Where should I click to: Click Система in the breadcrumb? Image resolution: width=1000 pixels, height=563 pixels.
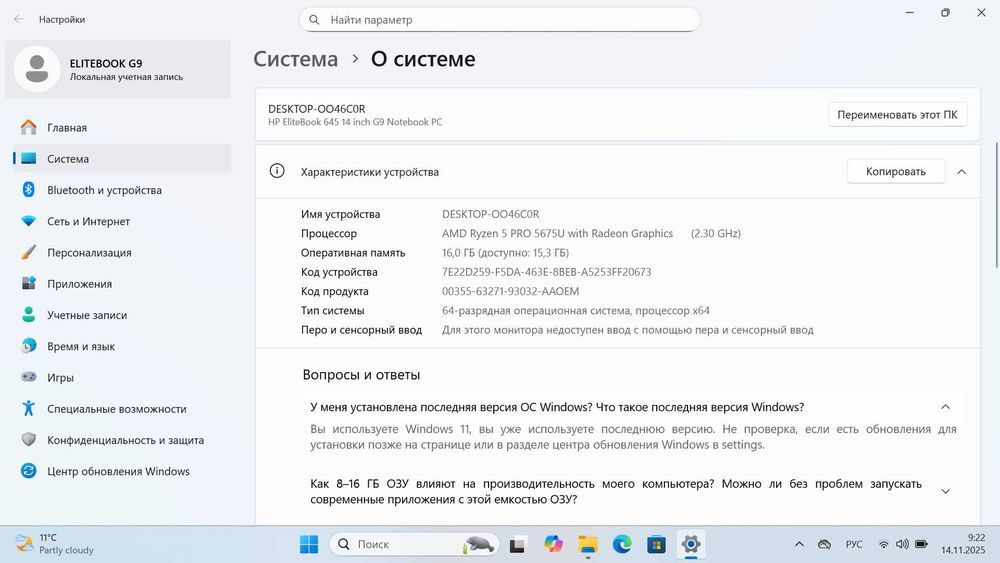point(296,59)
